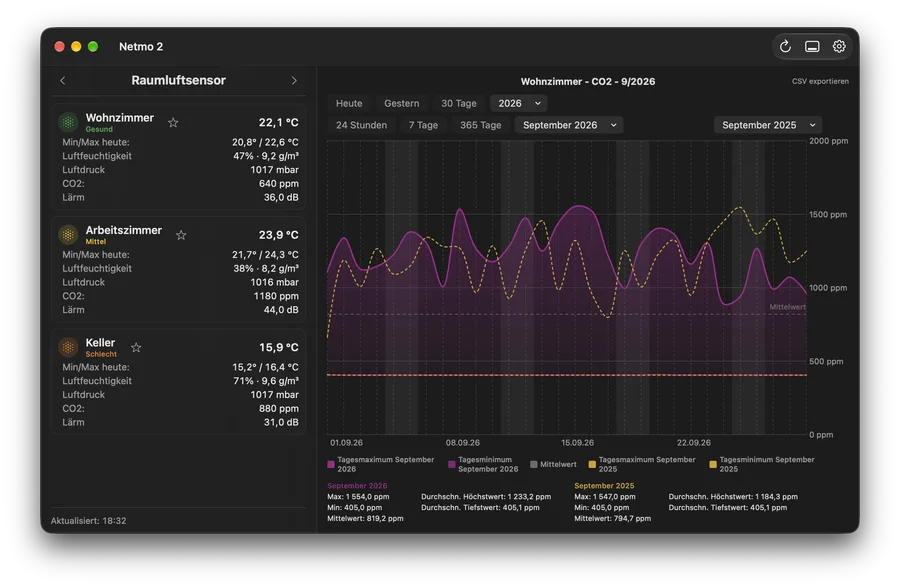Click the Tagesmaximum September 2026 legend swatch

point(331,464)
